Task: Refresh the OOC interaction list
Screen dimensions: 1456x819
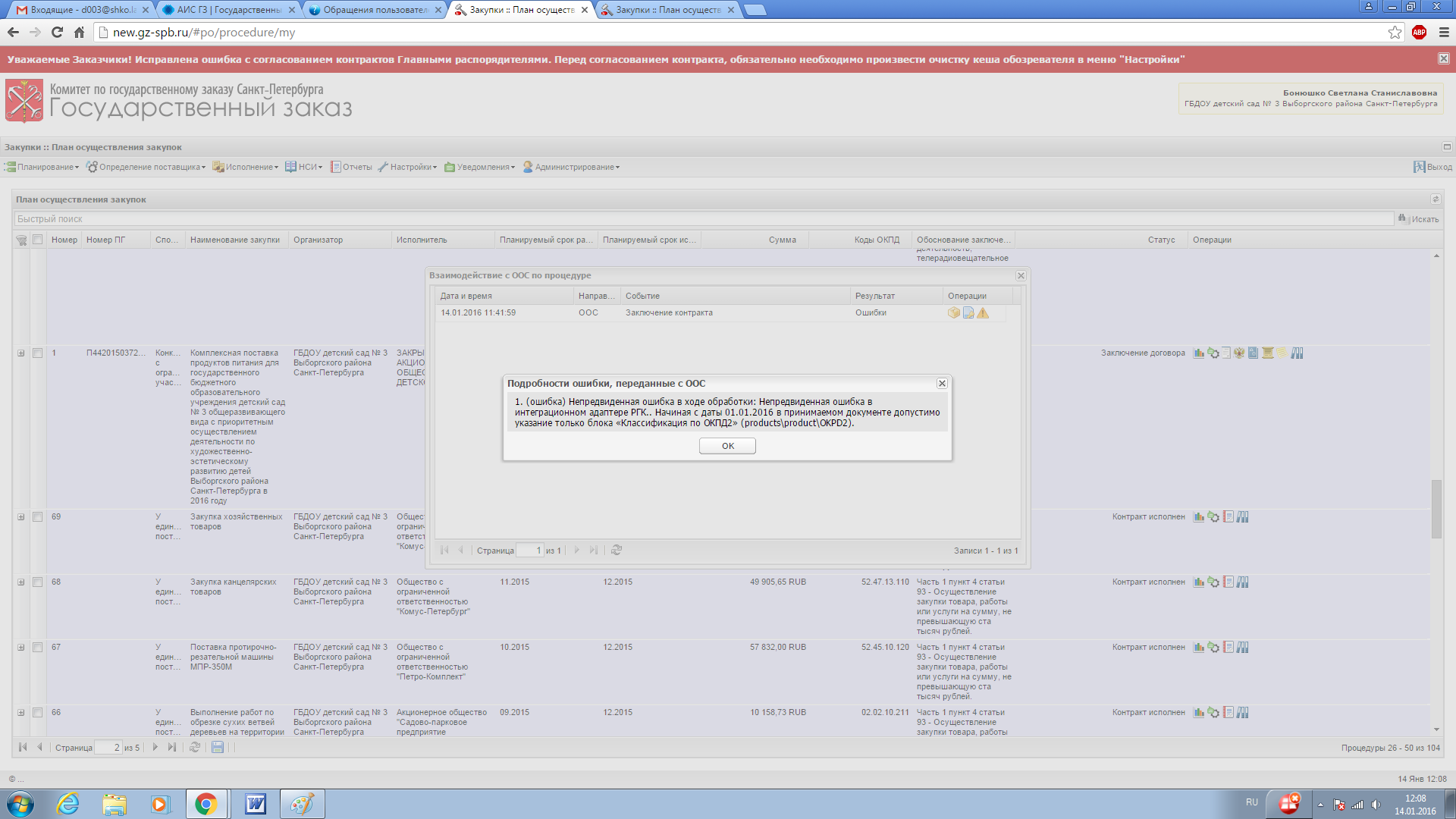Action: click(x=617, y=551)
